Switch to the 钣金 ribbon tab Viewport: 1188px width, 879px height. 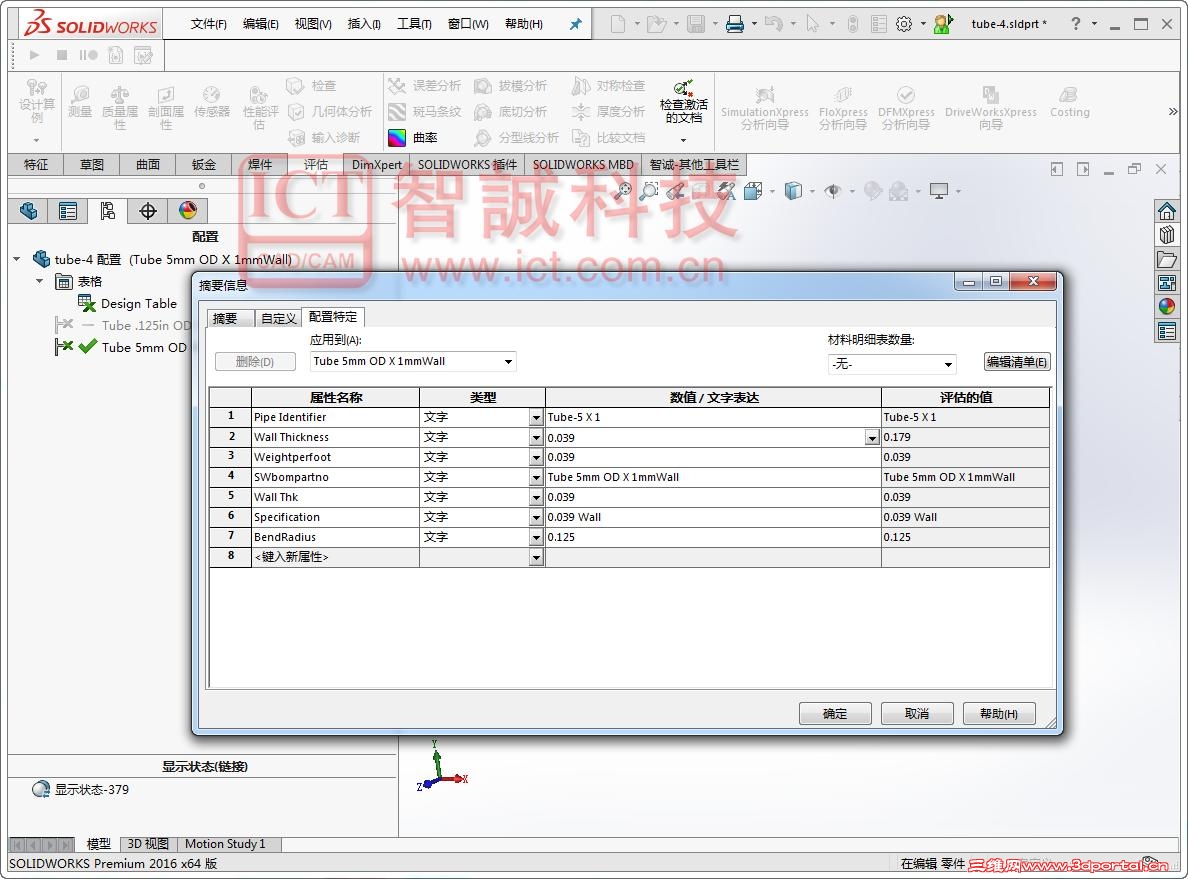tap(203, 164)
